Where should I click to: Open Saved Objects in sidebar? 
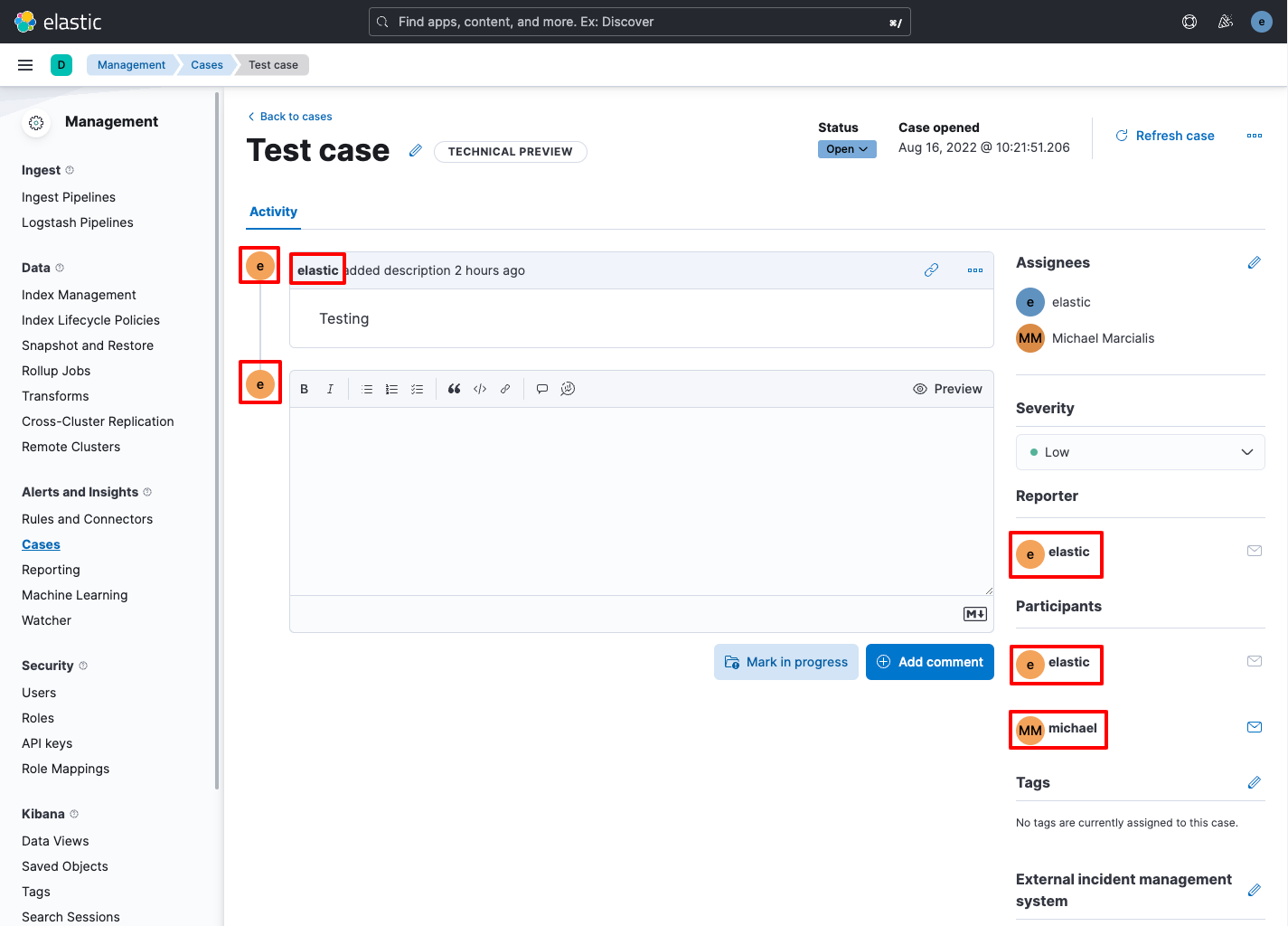[x=65, y=866]
